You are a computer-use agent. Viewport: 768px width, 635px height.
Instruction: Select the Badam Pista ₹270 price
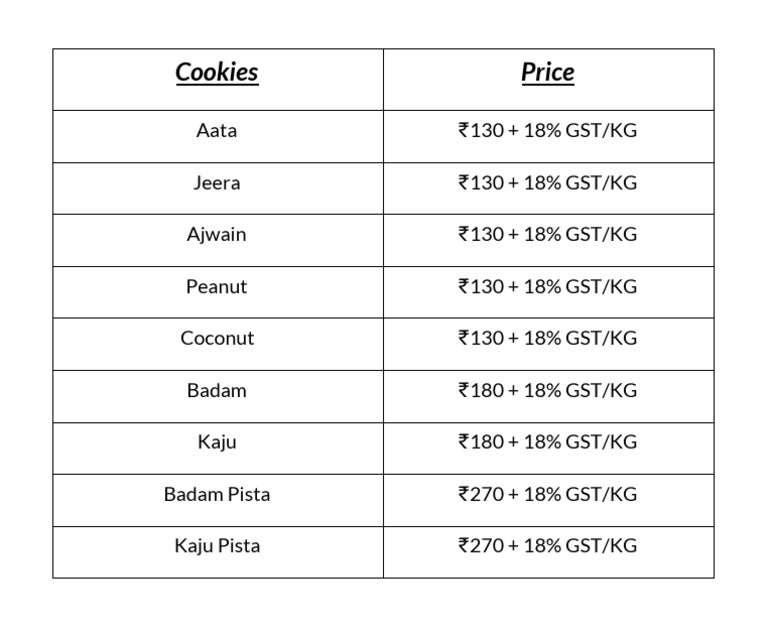click(x=547, y=495)
